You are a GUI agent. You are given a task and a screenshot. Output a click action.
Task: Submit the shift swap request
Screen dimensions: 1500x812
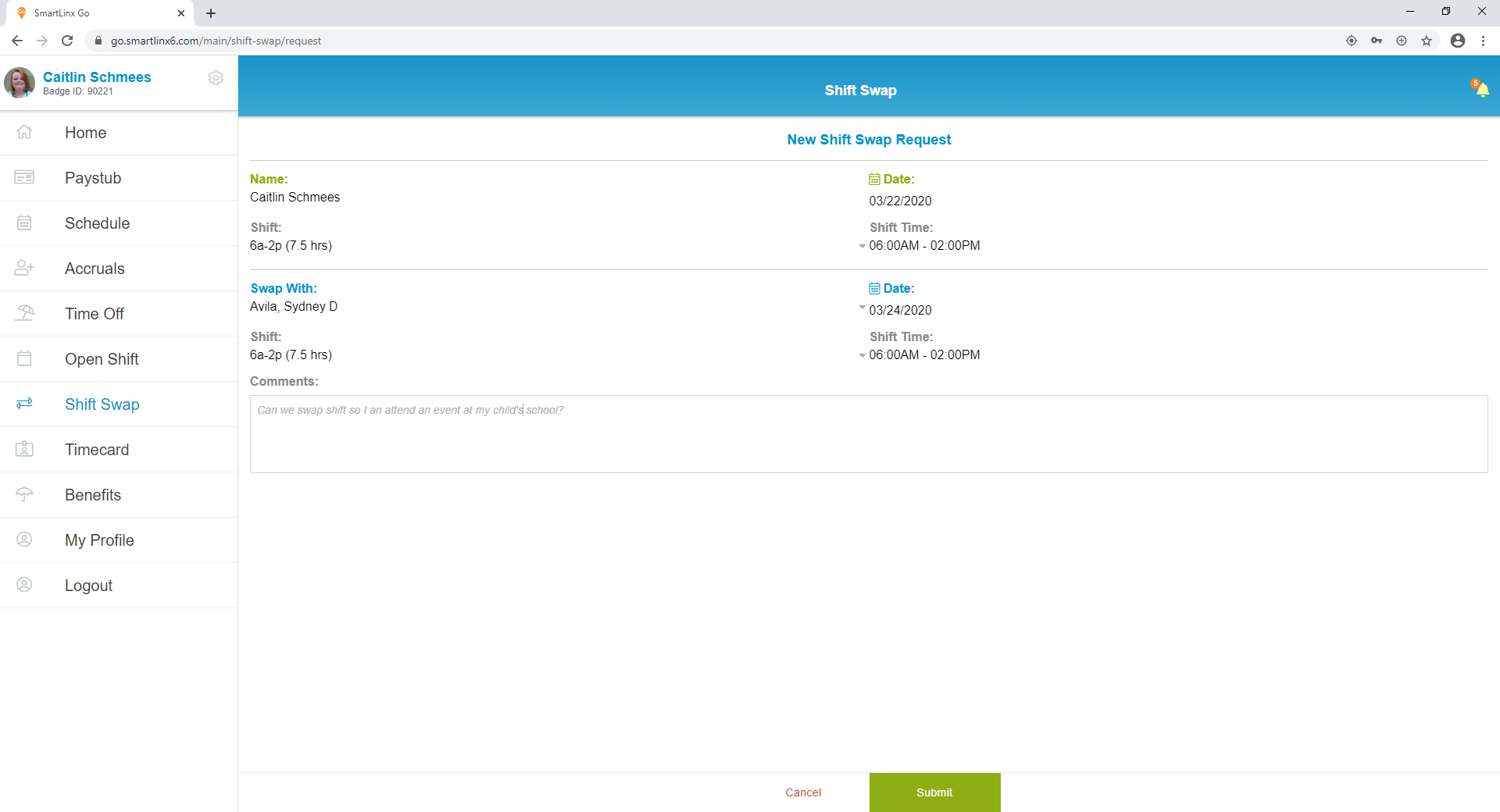point(934,792)
